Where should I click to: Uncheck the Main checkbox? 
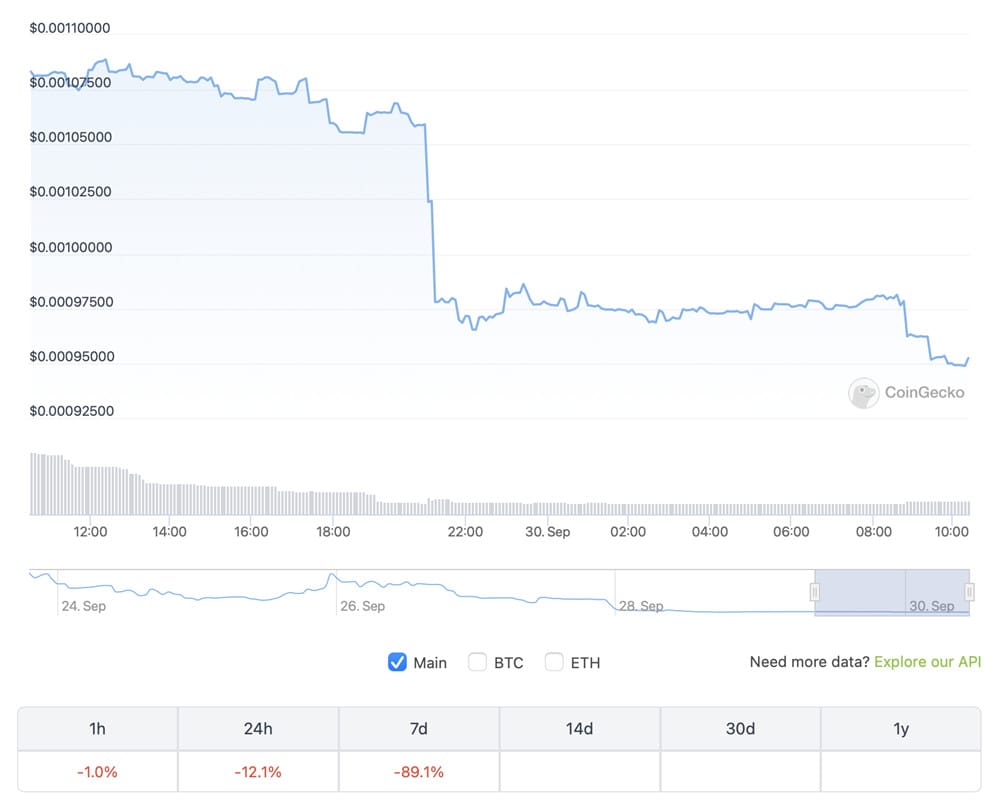(397, 662)
